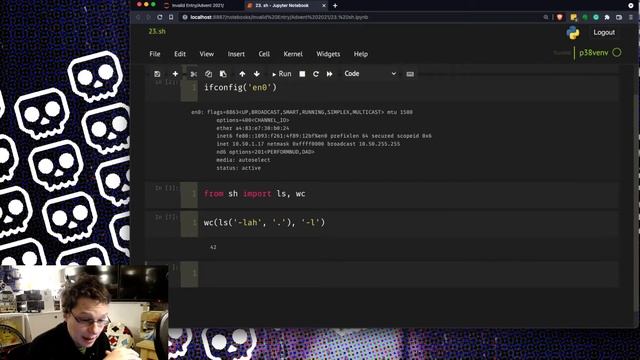Save the notebook with the save icon
The width and height of the screenshot is (640, 360).
(157, 74)
